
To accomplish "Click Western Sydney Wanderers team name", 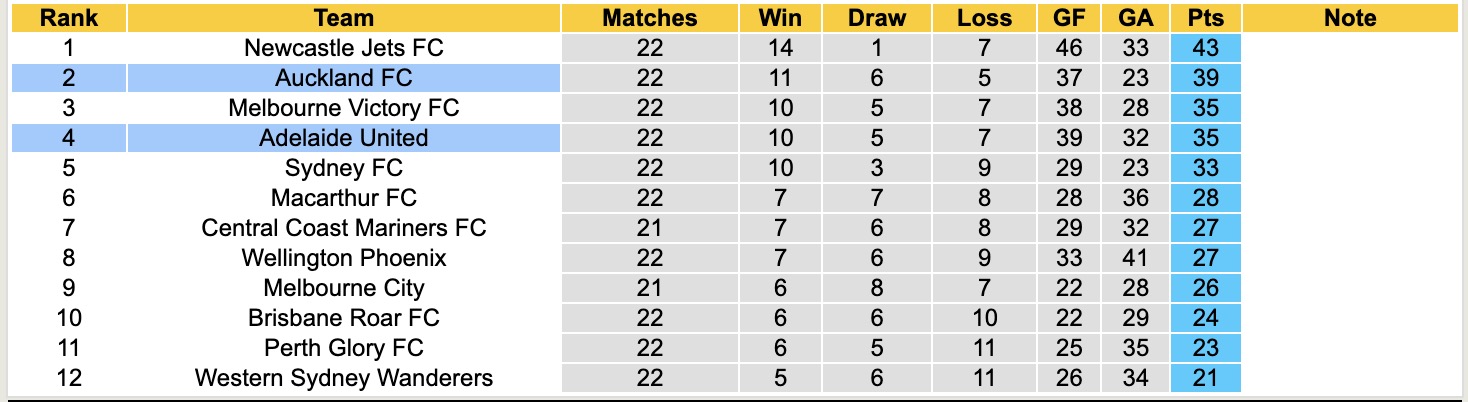I will tap(343, 378).
